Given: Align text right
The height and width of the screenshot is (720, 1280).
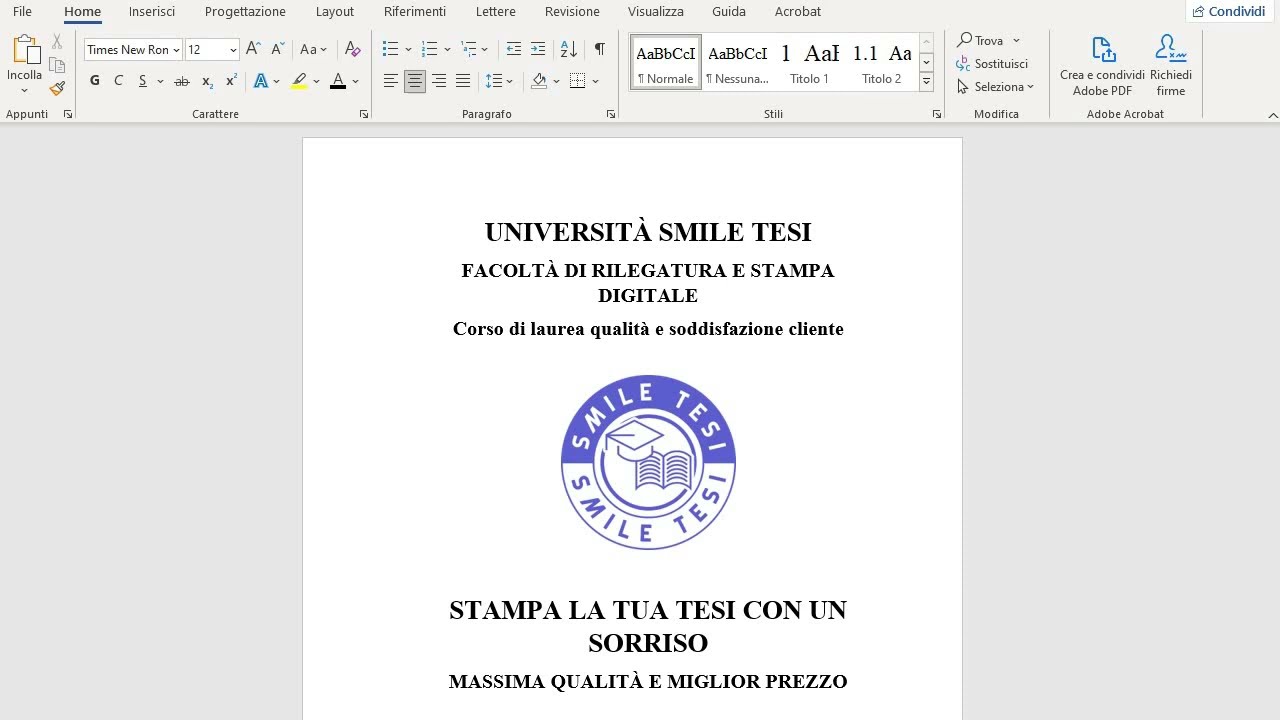Looking at the screenshot, I should pyautogui.click(x=439, y=81).
